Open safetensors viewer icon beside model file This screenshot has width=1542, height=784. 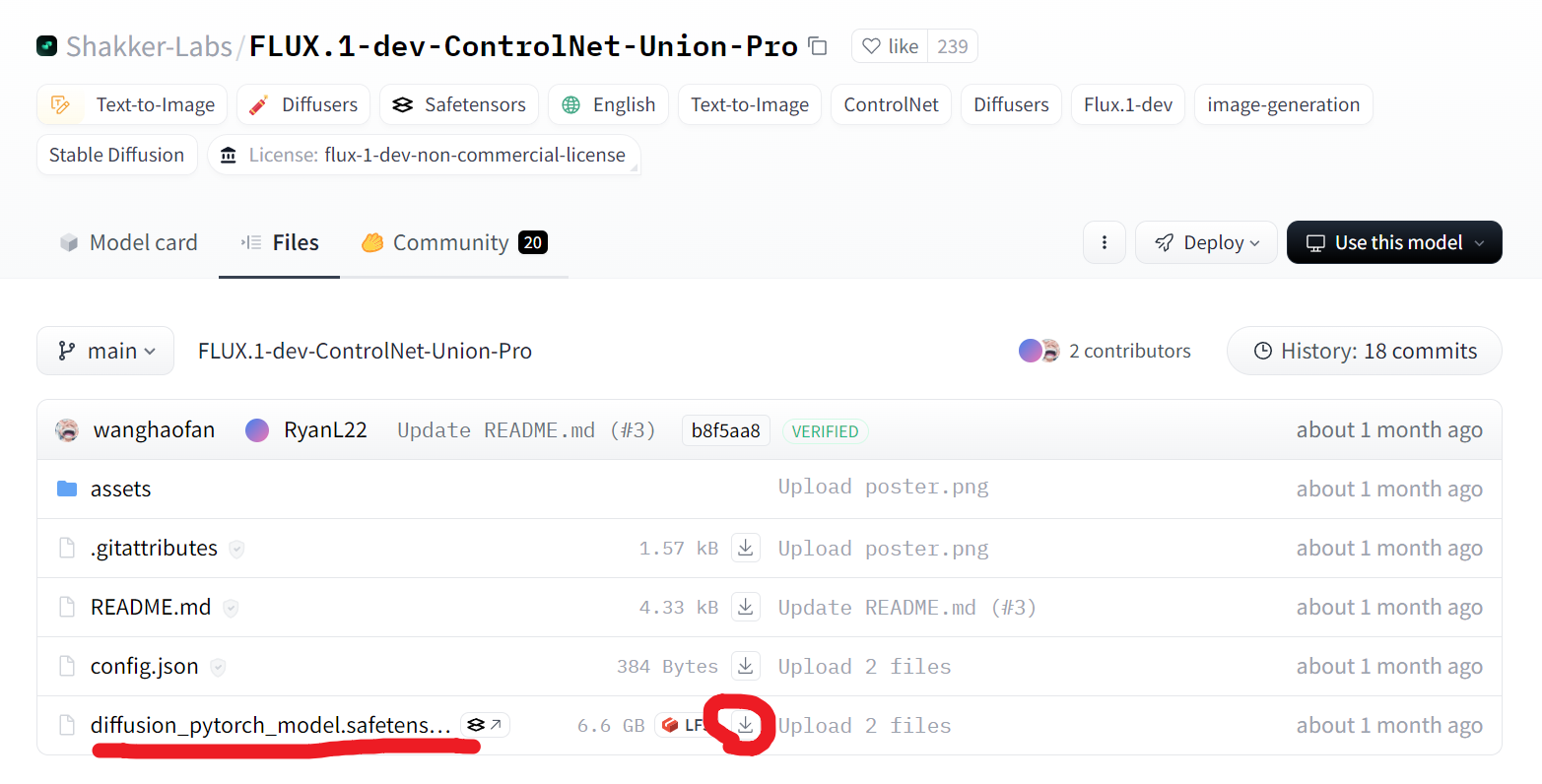tap(485, 725)
